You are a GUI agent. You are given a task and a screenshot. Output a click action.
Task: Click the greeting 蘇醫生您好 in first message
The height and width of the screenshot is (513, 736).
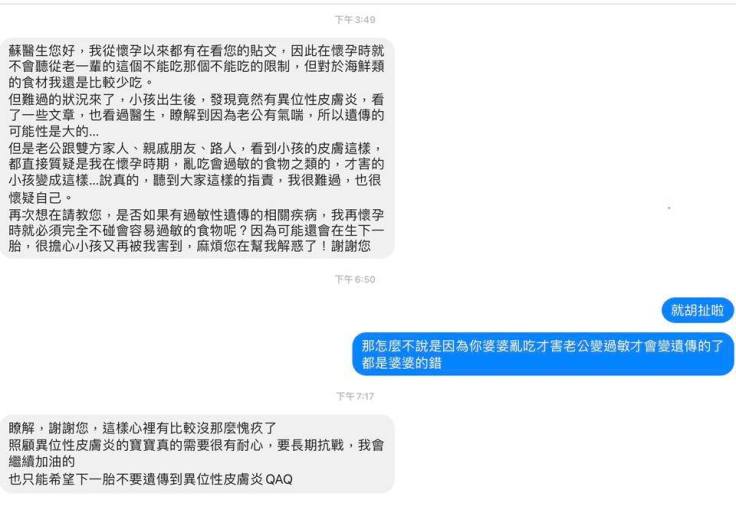[x=42, y=50]
